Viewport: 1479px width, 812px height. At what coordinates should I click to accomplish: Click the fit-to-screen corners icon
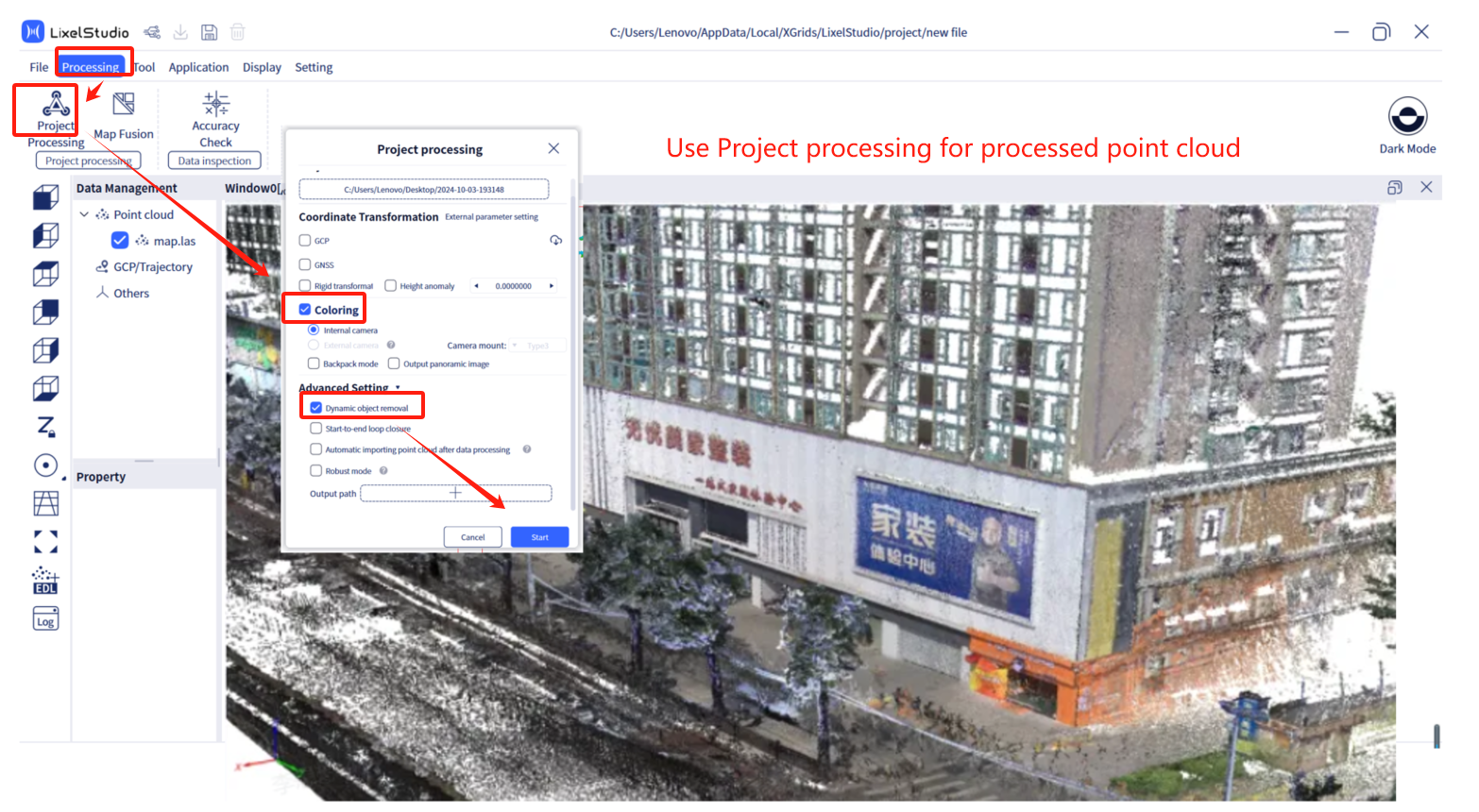pos(45,542)
